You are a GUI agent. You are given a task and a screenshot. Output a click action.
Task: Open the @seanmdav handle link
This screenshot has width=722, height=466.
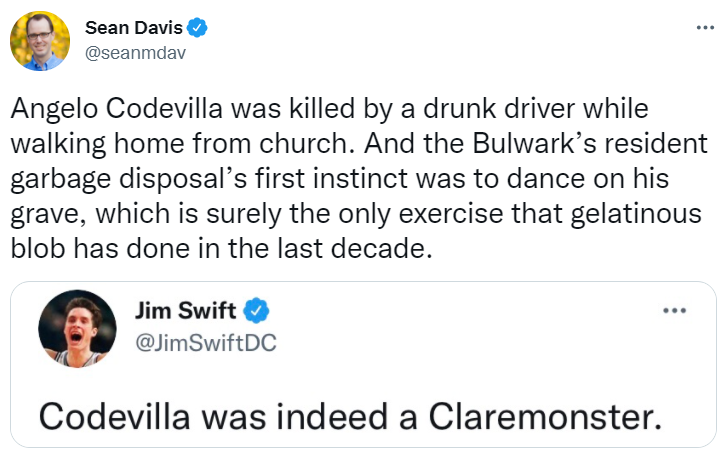tap(135, 53)
